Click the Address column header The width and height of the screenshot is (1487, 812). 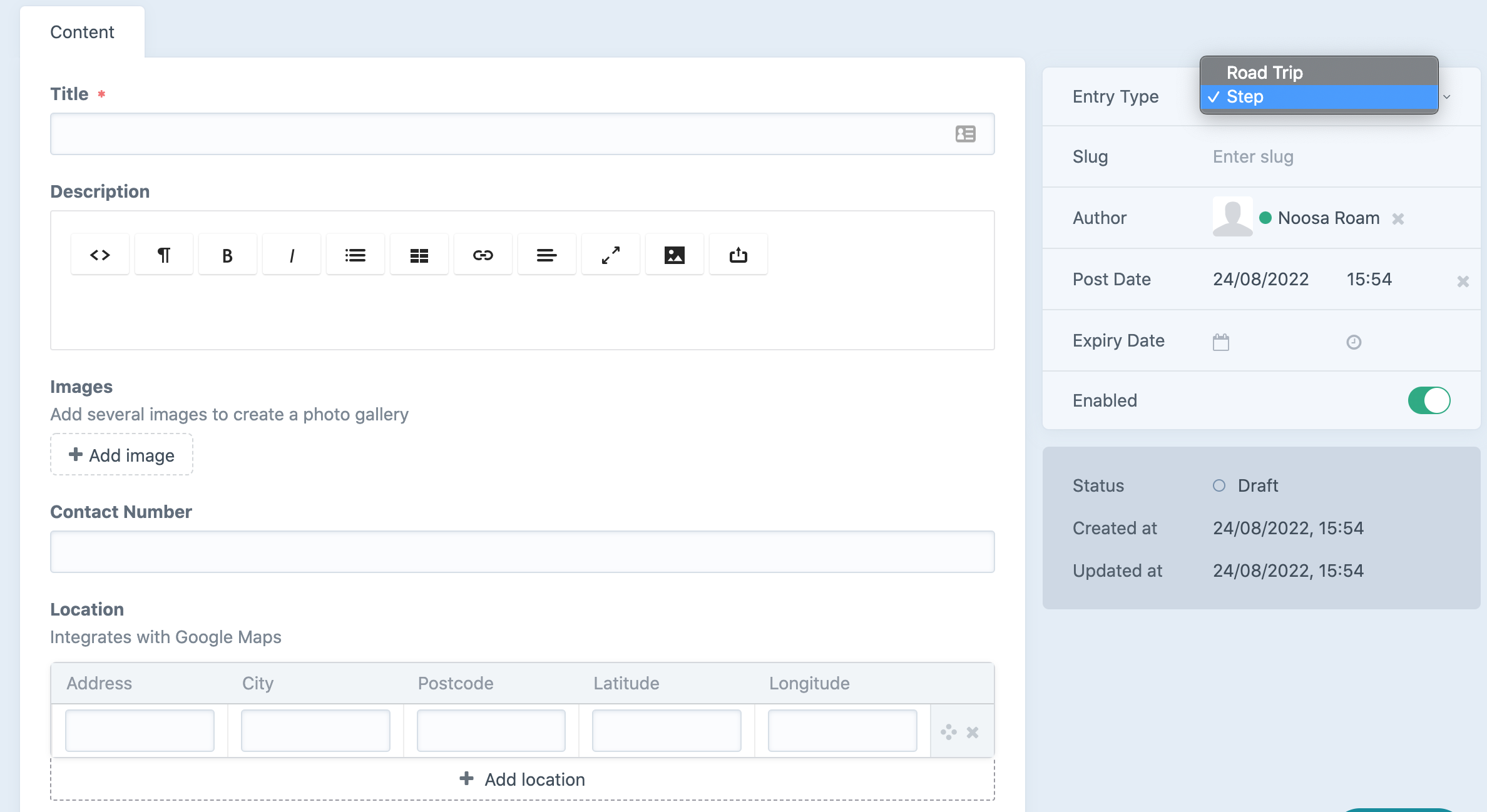[x=100, y=683]
